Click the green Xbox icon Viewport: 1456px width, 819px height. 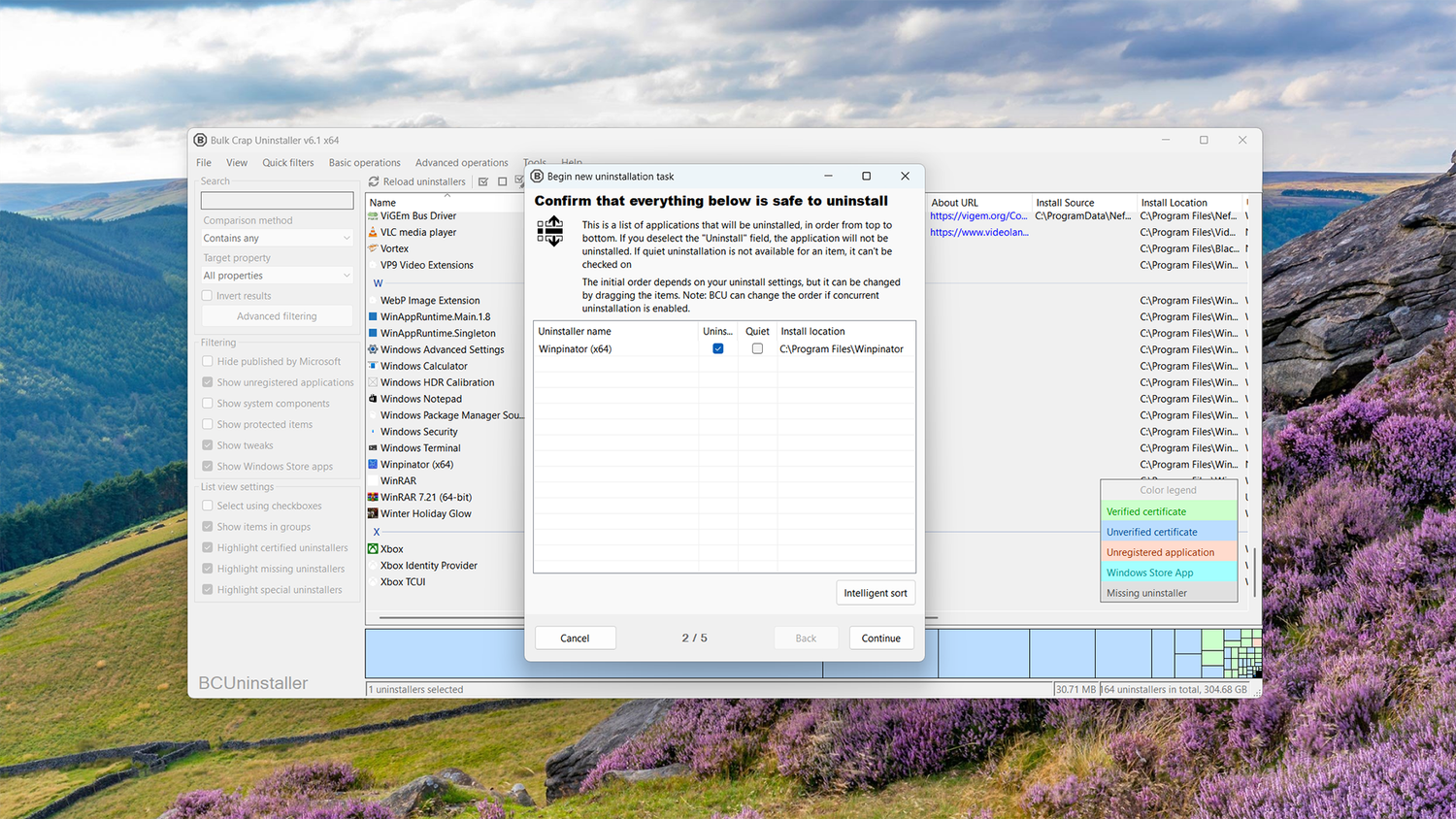tap(373, 549)
